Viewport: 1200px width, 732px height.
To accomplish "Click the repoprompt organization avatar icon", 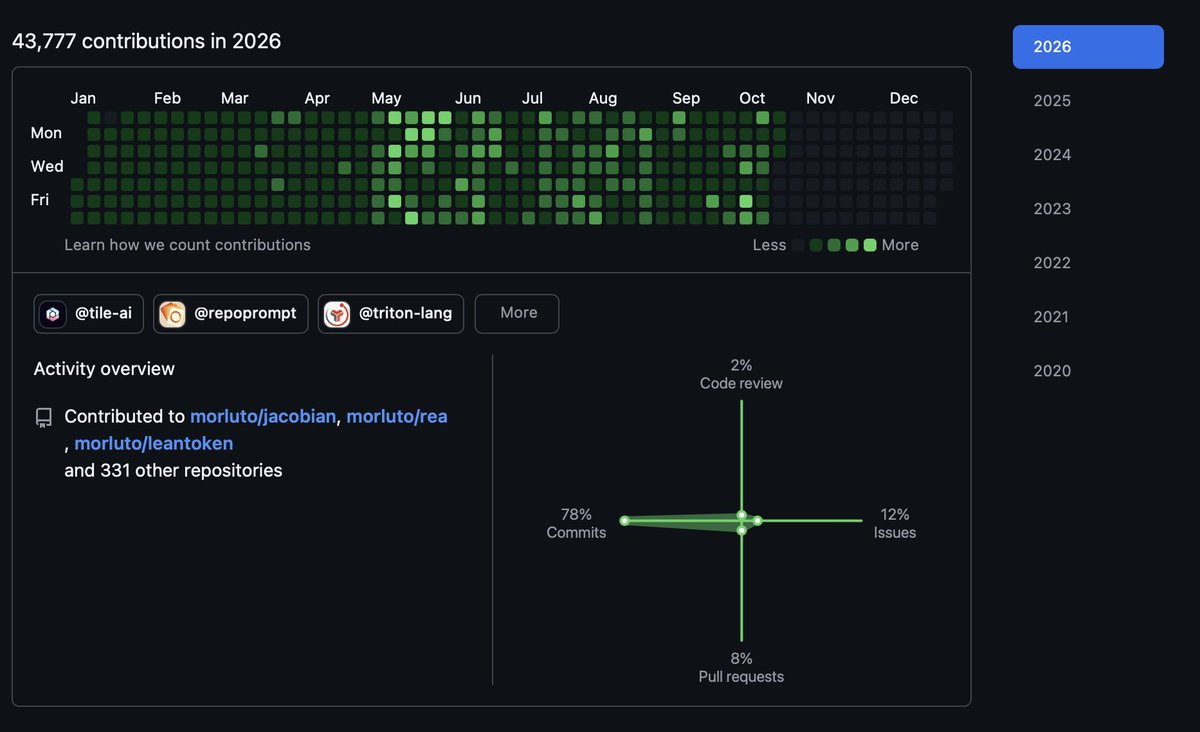I will click(x=172, y=314).
